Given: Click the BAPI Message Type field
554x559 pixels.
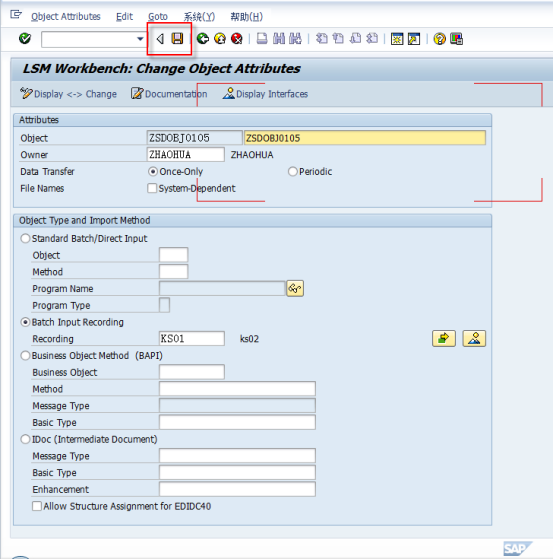Looking at the screenshot, I should coord(237,405).
